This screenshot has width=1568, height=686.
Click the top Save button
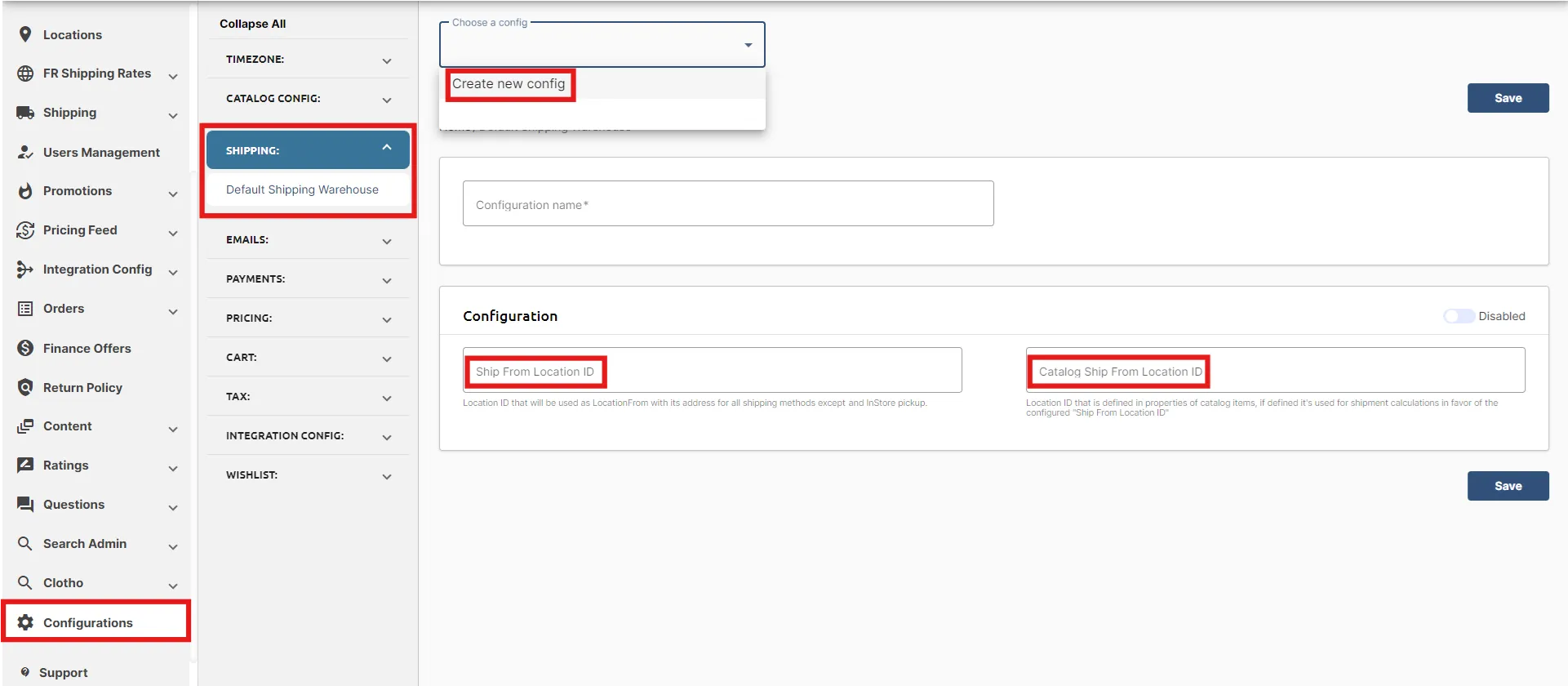click(x=1508, y=98)
